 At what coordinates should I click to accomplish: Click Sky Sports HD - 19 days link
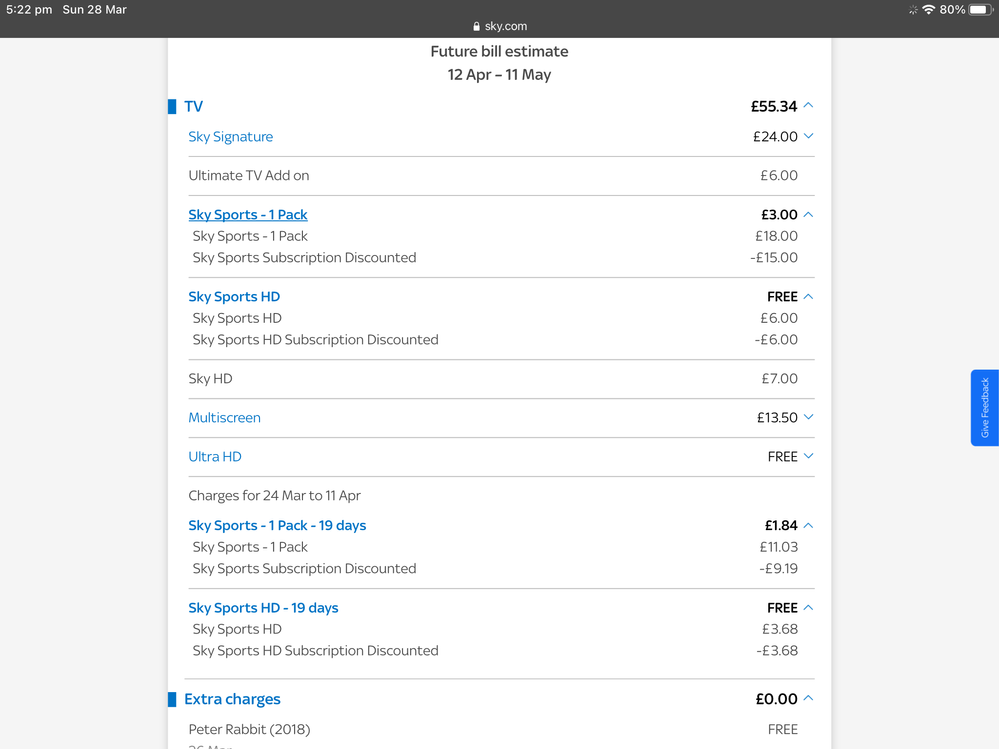click(x=263, y=608)
